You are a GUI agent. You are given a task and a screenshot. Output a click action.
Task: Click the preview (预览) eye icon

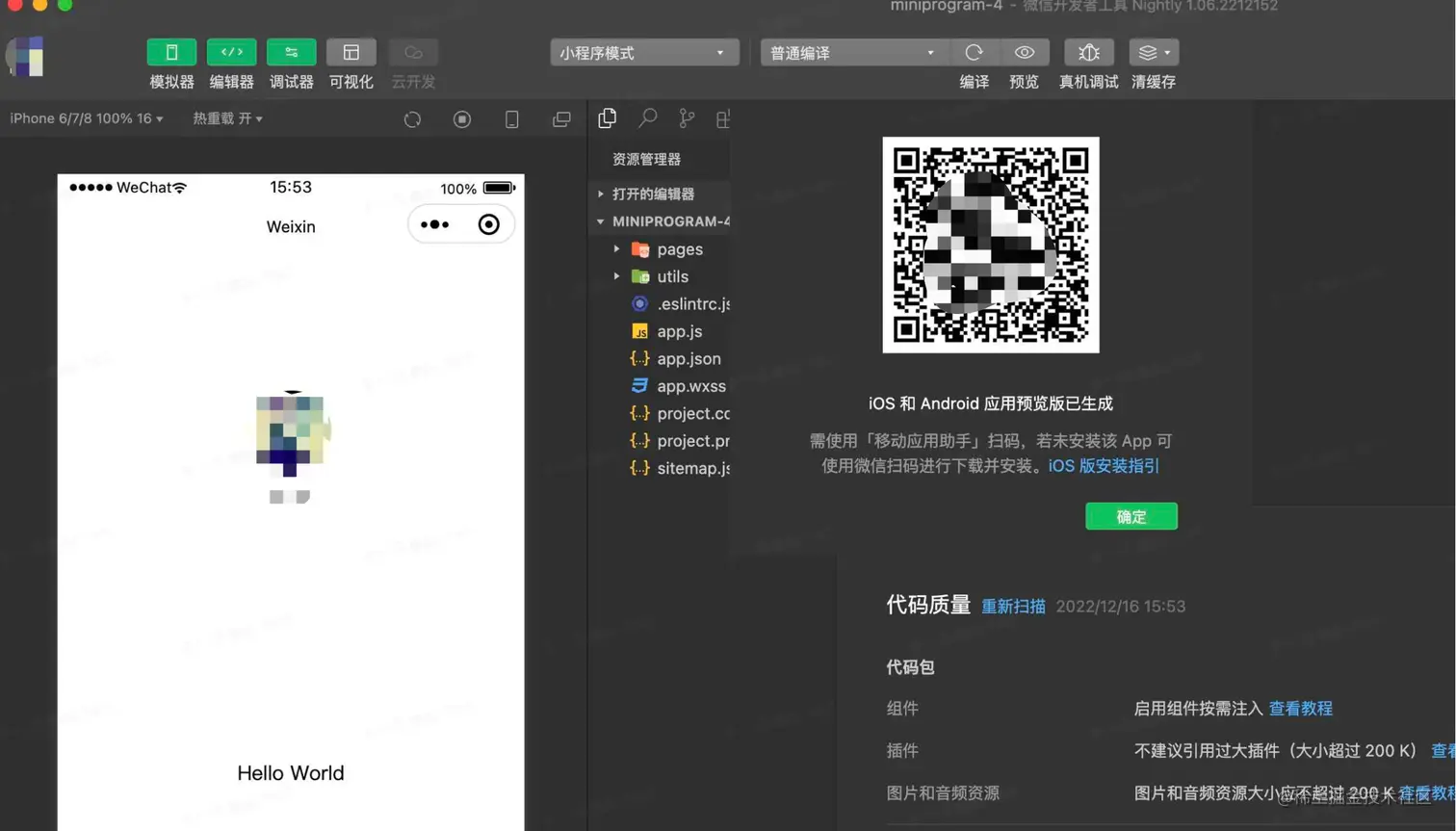[x=1024, y=52]
